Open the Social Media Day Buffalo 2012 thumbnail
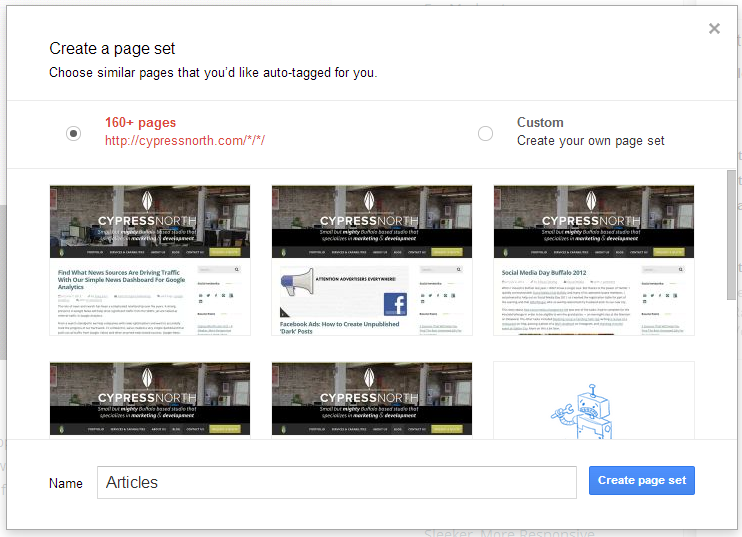Screen dimensions: 742x537 click(594, 260)
